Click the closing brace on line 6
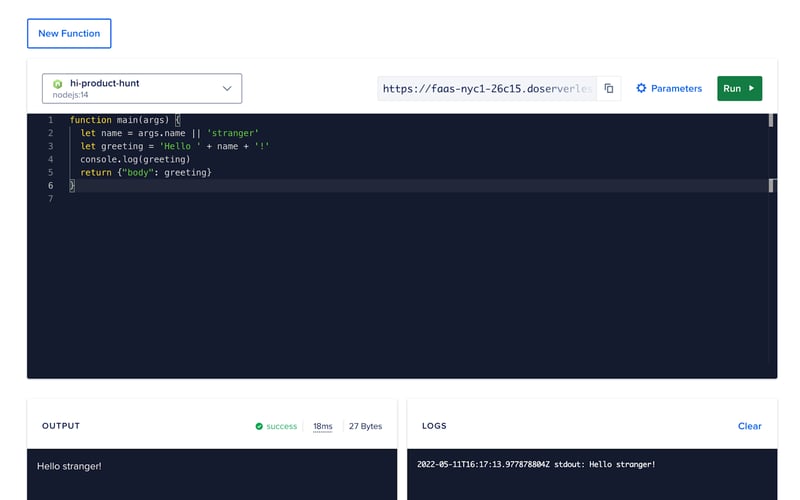The width and height of the screenshot is (800, 500). pos(72,186)
